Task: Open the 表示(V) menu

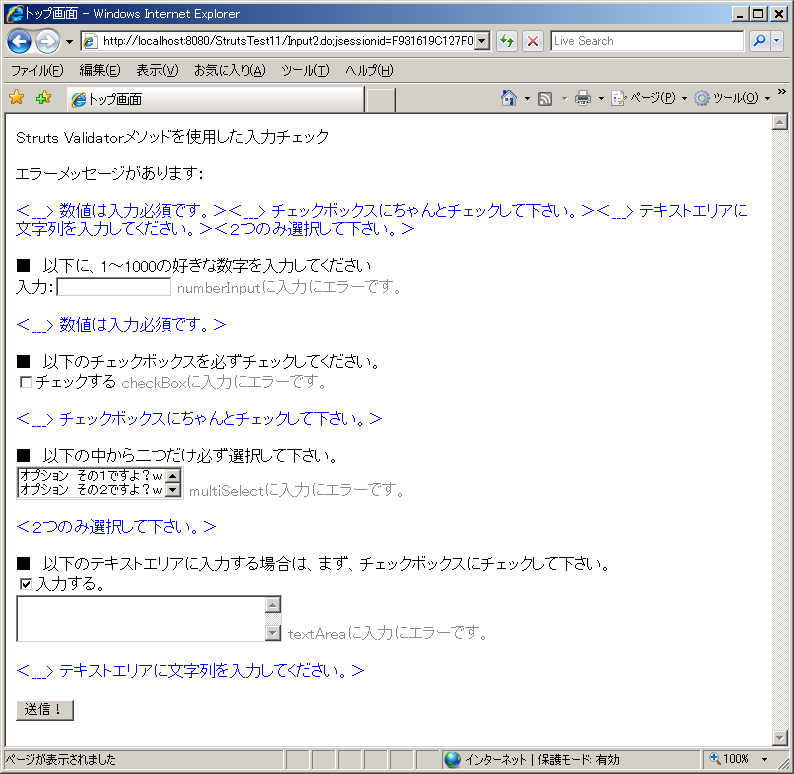Action: [x=157, y=70]
